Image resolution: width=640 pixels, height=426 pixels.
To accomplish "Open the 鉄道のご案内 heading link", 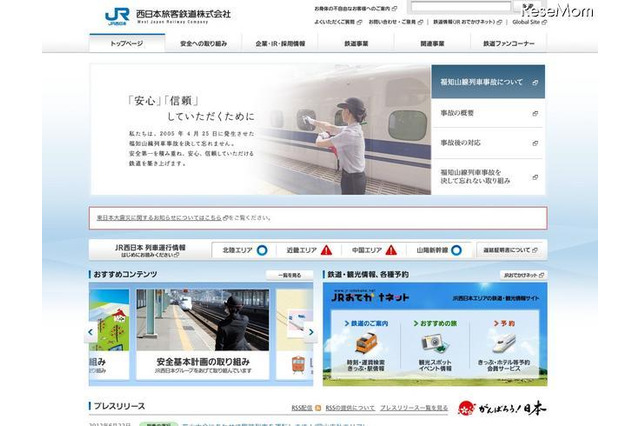I will (x=366, y=323).
